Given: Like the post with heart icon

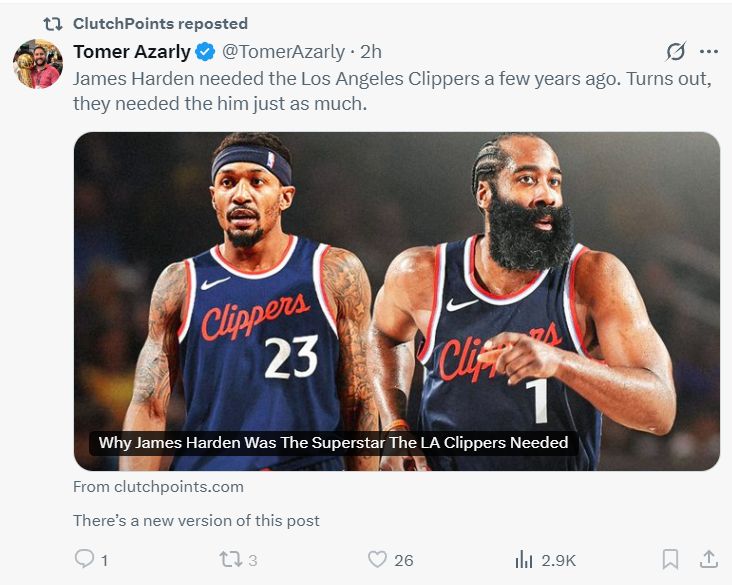Looking at the screenshot, I should 377,559.
